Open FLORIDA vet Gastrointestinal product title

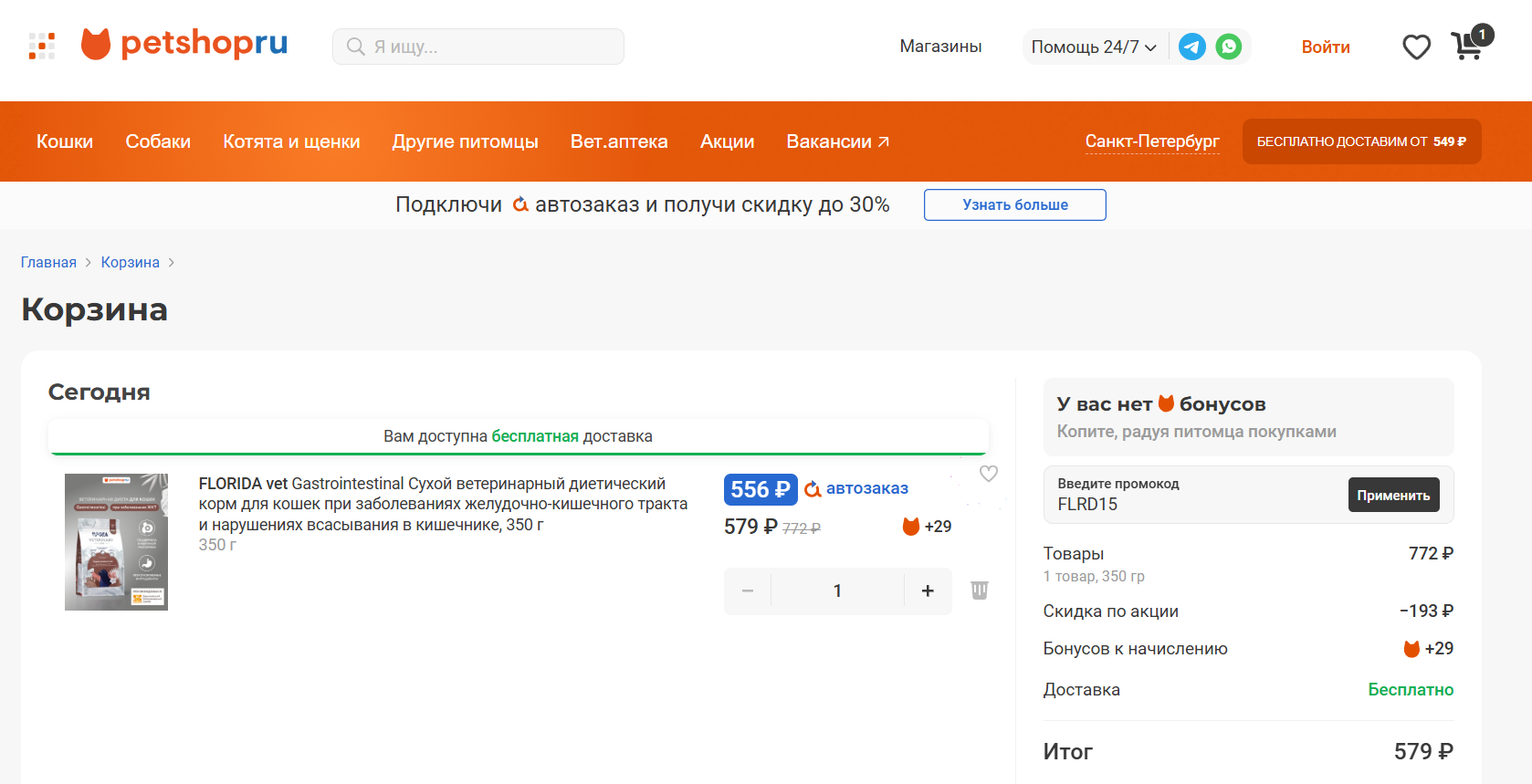click(x=443, y=504)
